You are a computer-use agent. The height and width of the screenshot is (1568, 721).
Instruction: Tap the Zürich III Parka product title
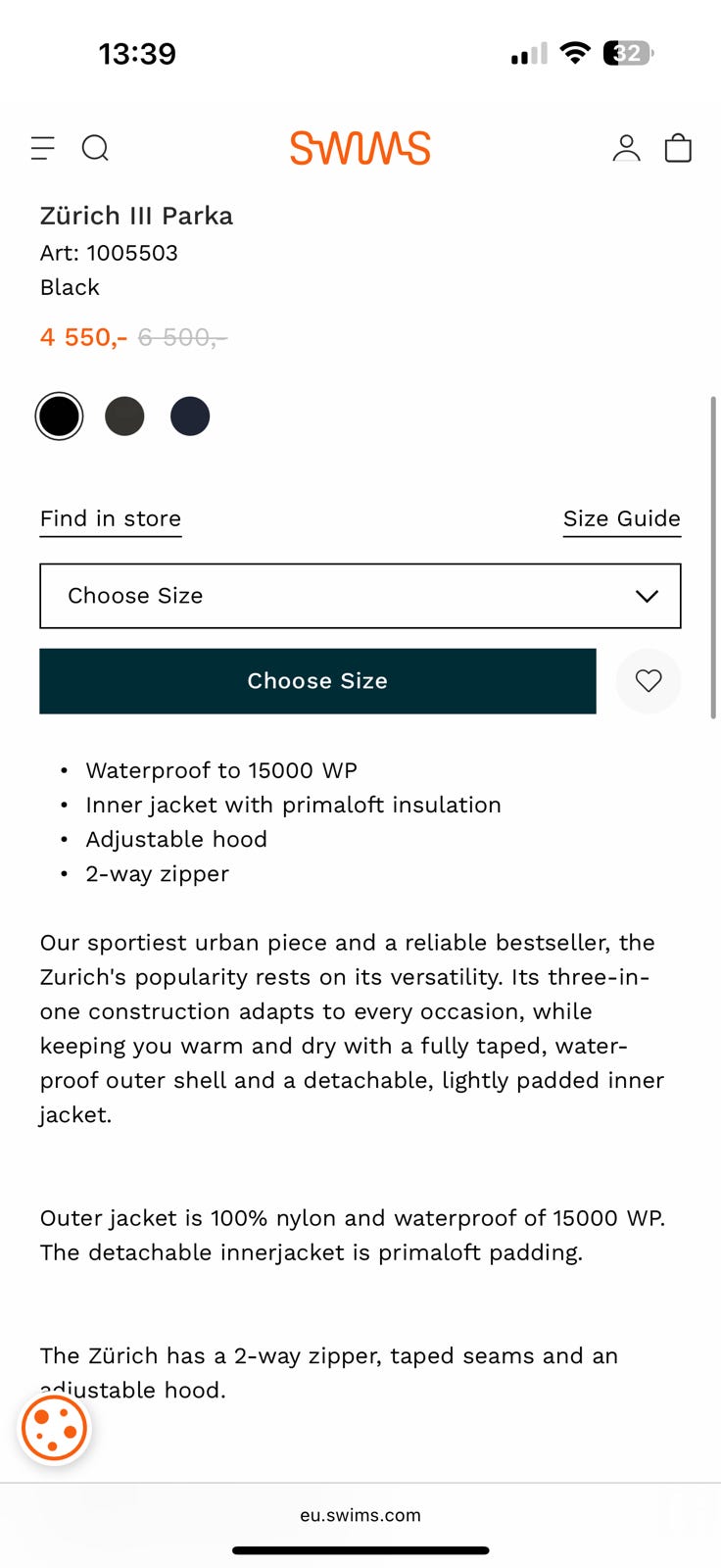[x=136, y=216]
